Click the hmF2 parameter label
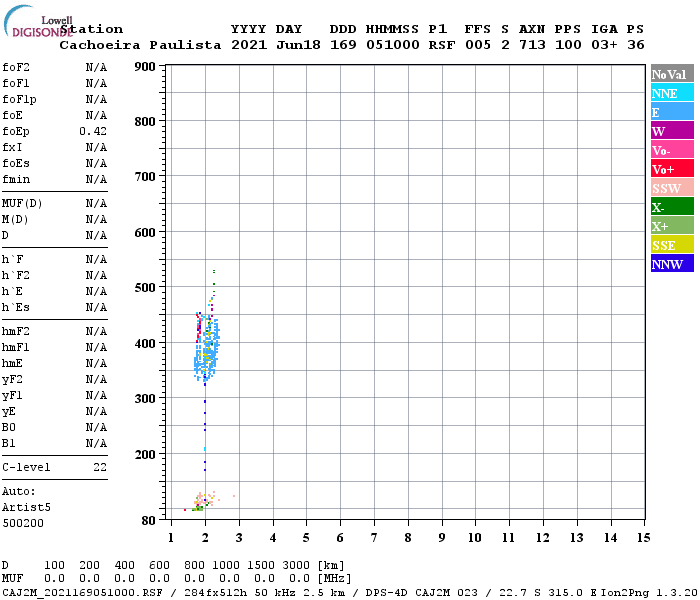This screenshot has height=600, width=700. [x=16, y=332]
